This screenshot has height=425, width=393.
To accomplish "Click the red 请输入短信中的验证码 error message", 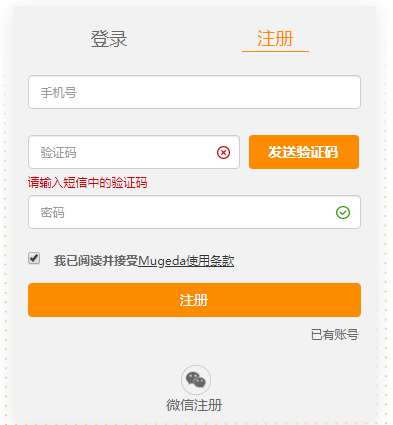I will click(x=87, y=183).
